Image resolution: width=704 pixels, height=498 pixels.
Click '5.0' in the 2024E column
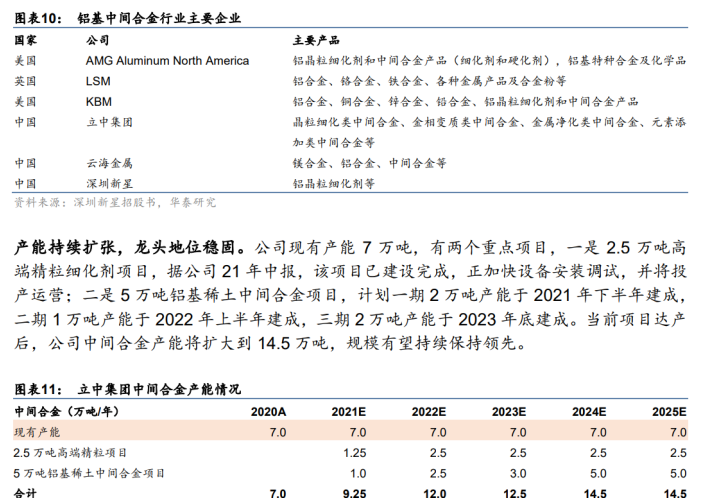pos(598,473)
